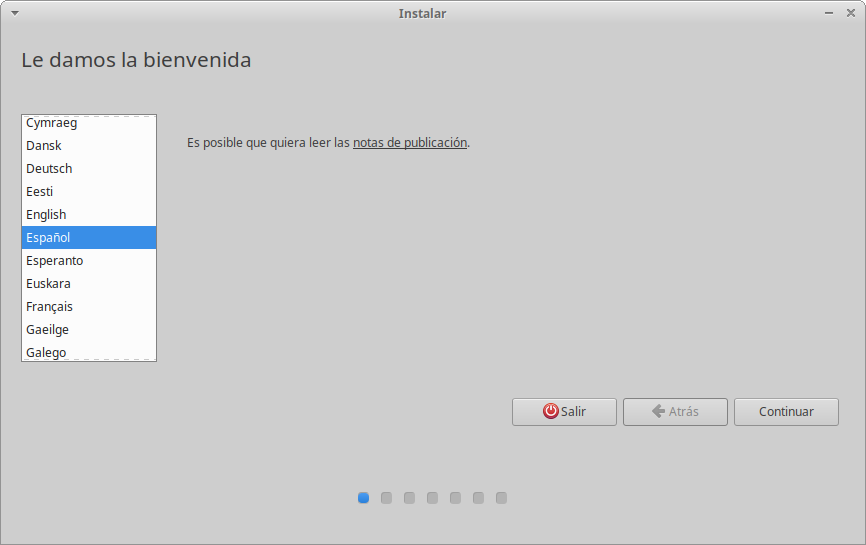The width and height of the screenshot is (866, 545).
Task: Open the window menu arrow in title bar
Action: coord(14,13)
